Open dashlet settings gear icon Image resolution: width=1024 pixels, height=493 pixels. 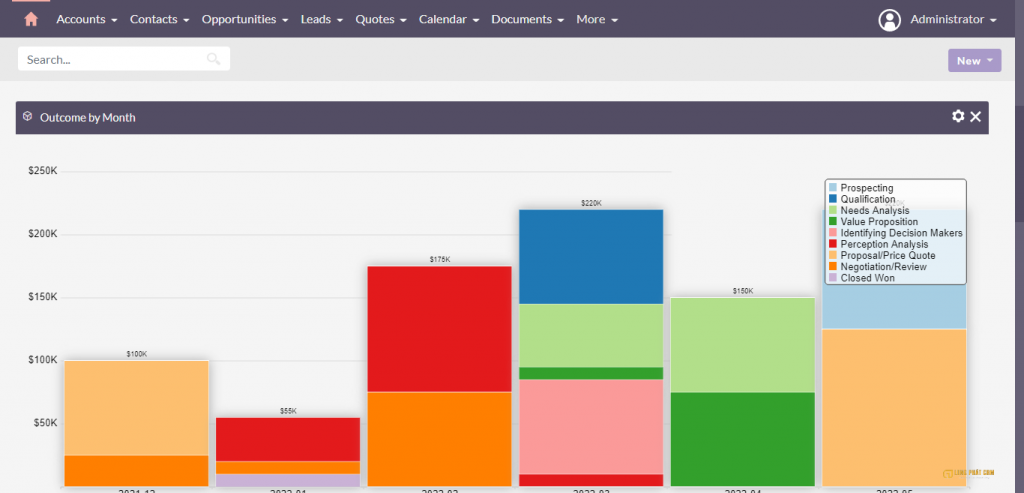pos(958,117)
